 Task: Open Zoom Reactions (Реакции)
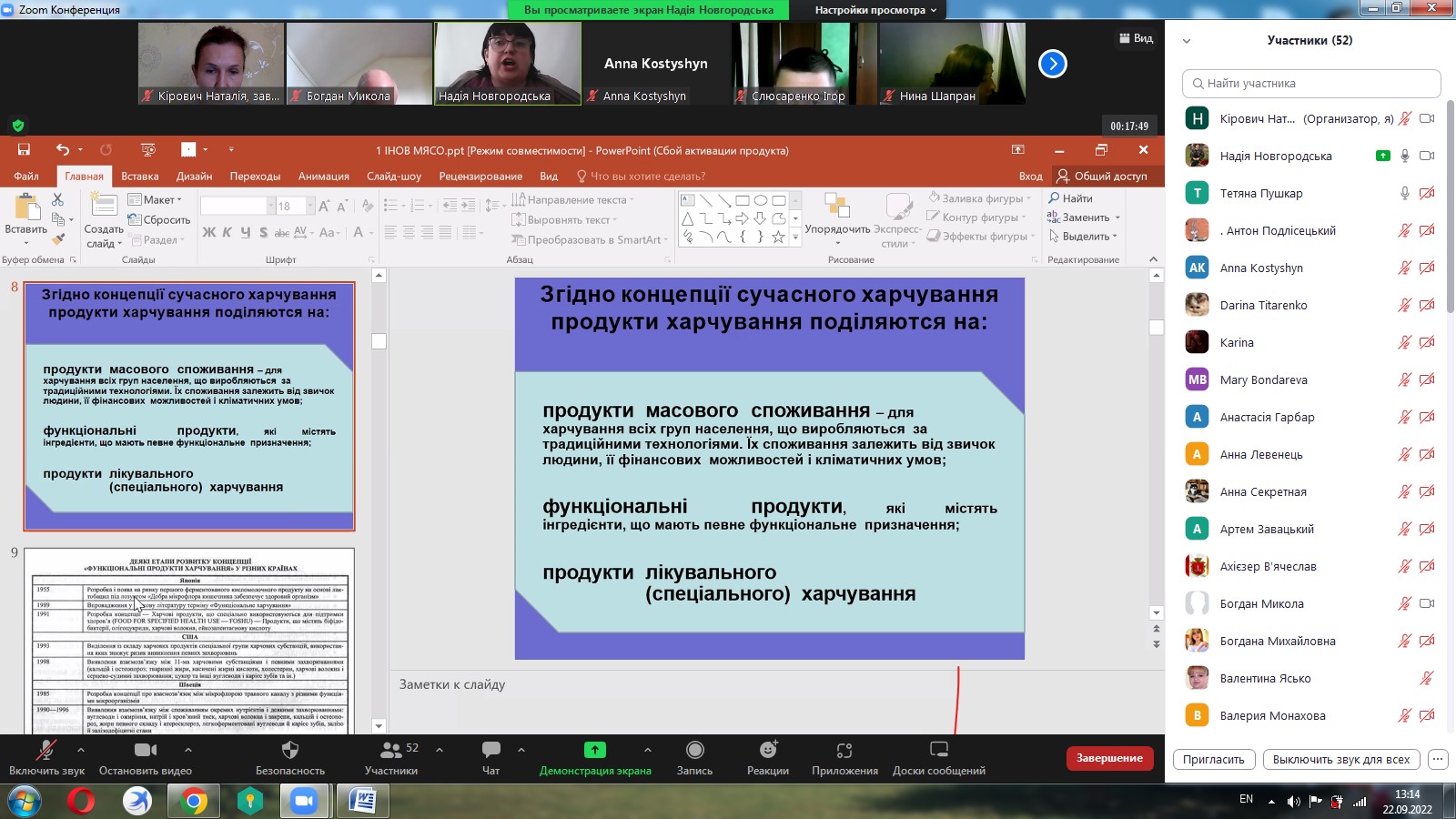[x=768, y=750]
